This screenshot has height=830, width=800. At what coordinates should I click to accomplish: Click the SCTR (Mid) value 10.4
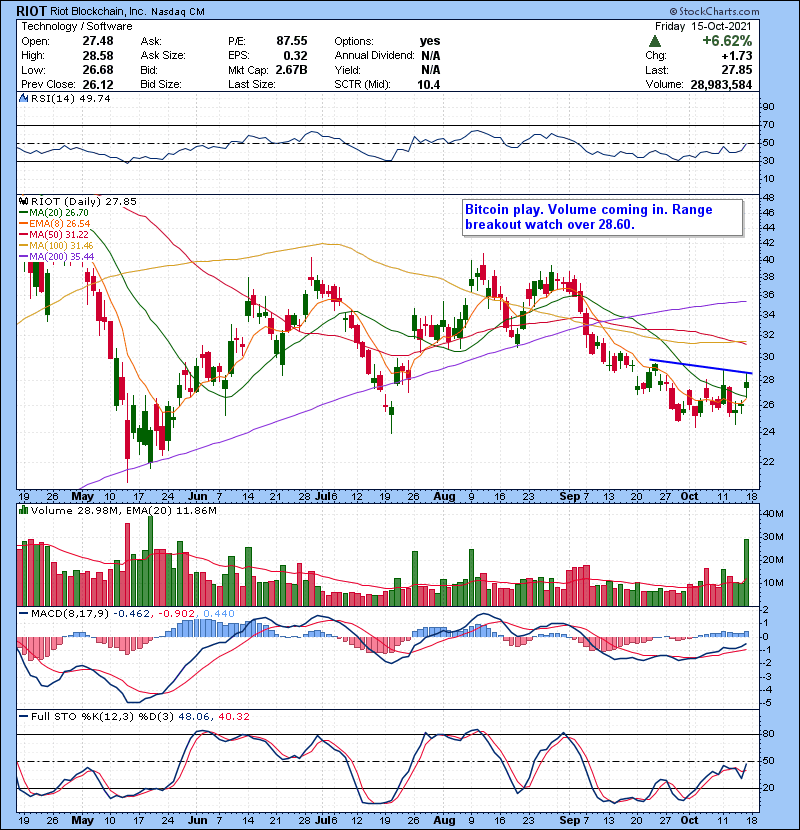tap(428, 85)
